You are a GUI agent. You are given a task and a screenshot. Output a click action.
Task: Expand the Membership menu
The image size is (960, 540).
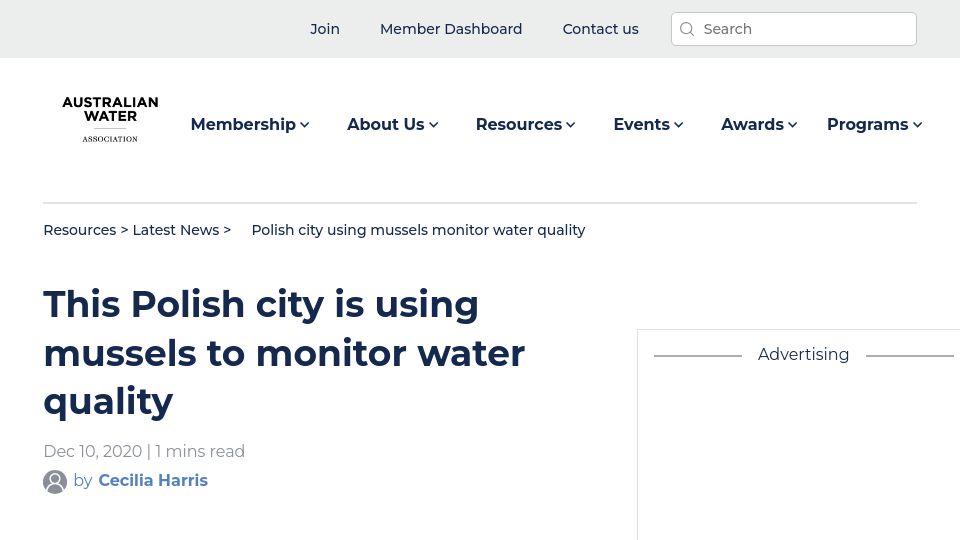tap(250, 124)
